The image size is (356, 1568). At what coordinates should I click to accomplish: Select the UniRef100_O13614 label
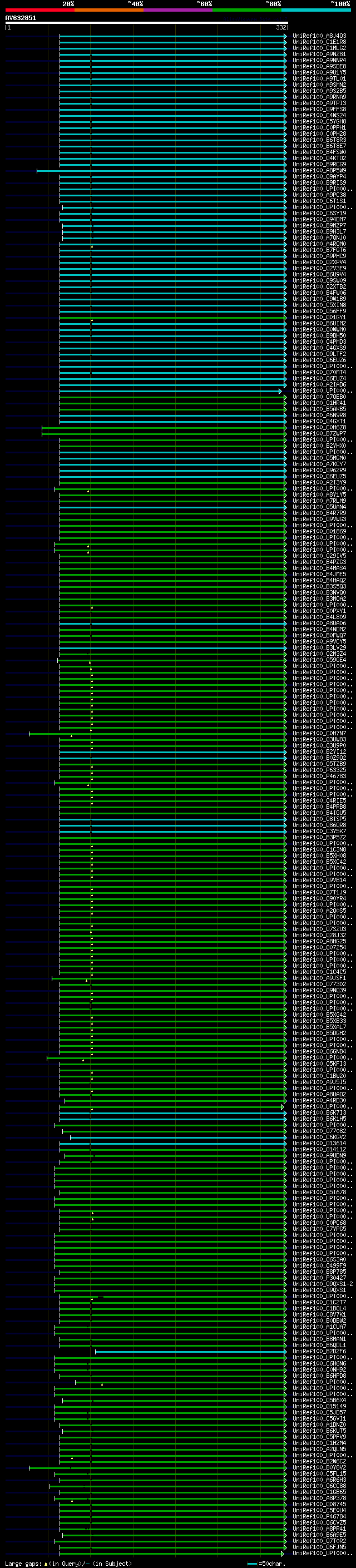(319, 1144)
